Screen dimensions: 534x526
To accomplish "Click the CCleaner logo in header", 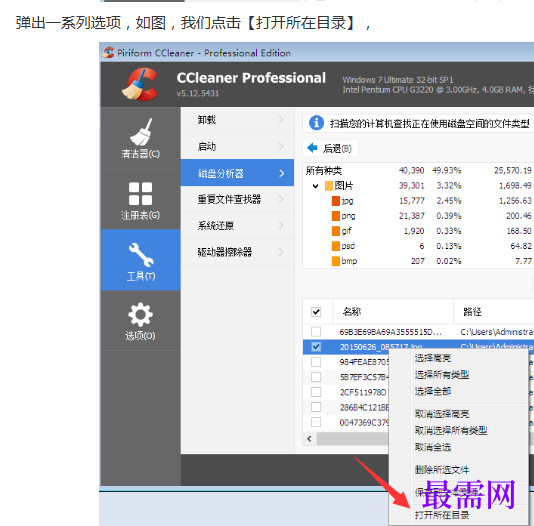I will pos(140,84).
